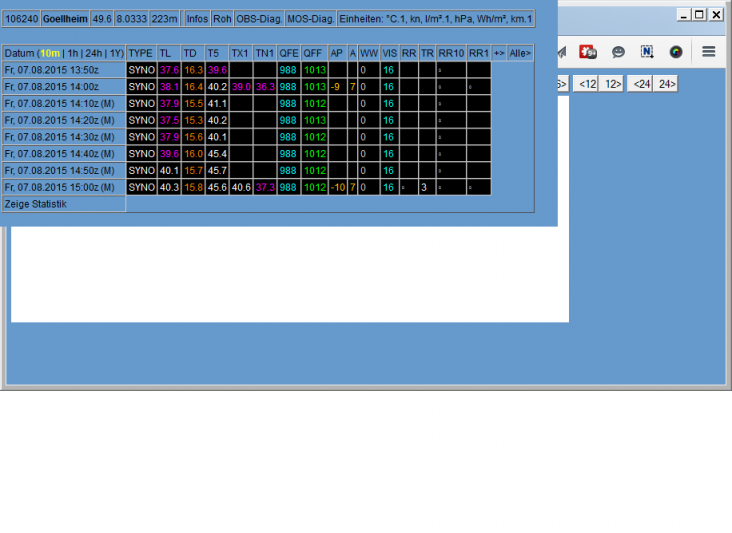Image resolution: width=732 pixels, height=533 pixels.
Task: Open the color wheel extension icon
Action: 676,52
